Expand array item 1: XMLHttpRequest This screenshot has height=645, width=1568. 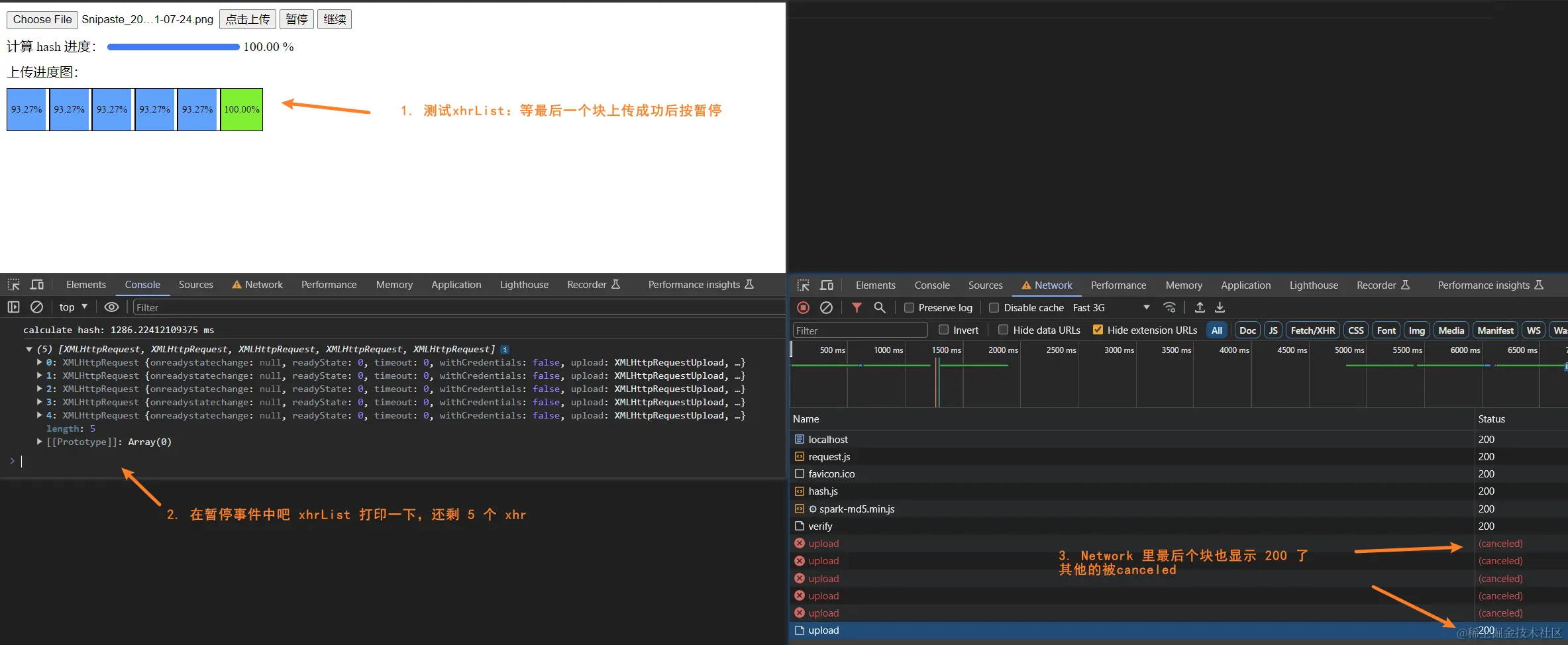(40, 376)
